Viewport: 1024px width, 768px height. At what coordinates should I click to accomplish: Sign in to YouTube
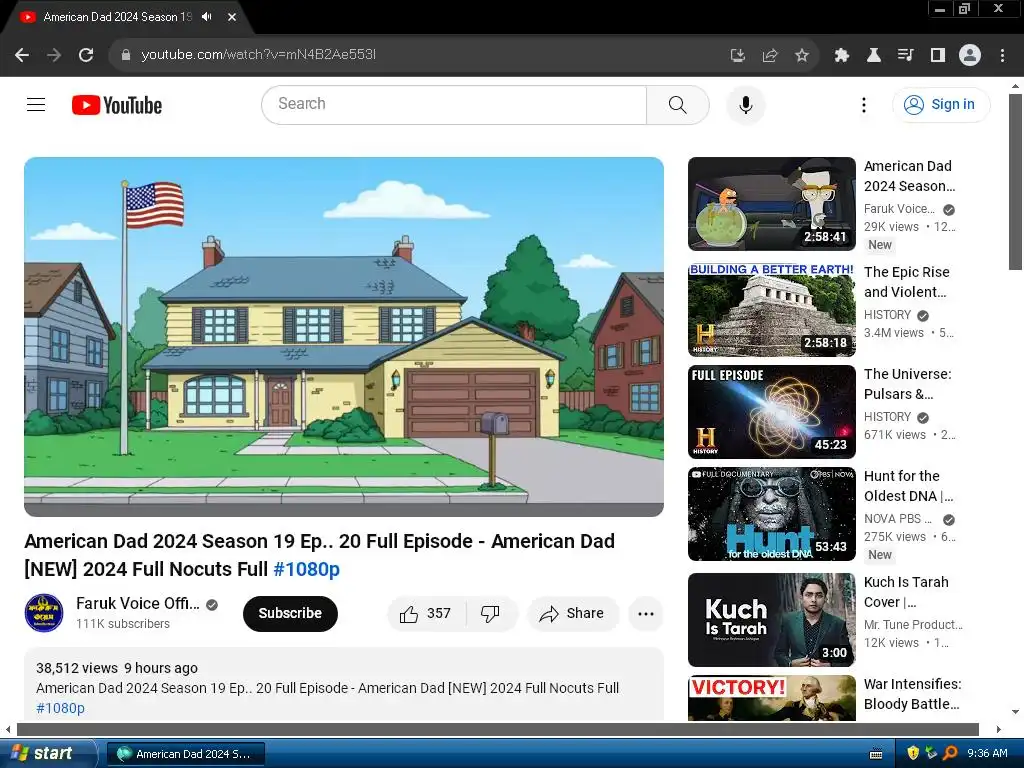click(941, 104)
